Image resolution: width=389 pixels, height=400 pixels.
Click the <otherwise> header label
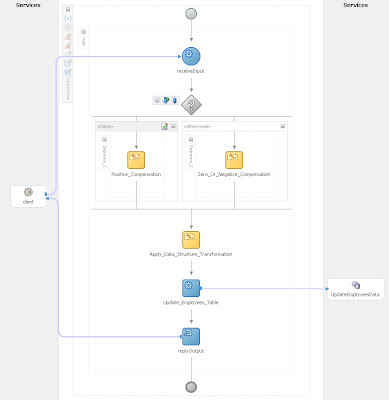pos(197,126)
